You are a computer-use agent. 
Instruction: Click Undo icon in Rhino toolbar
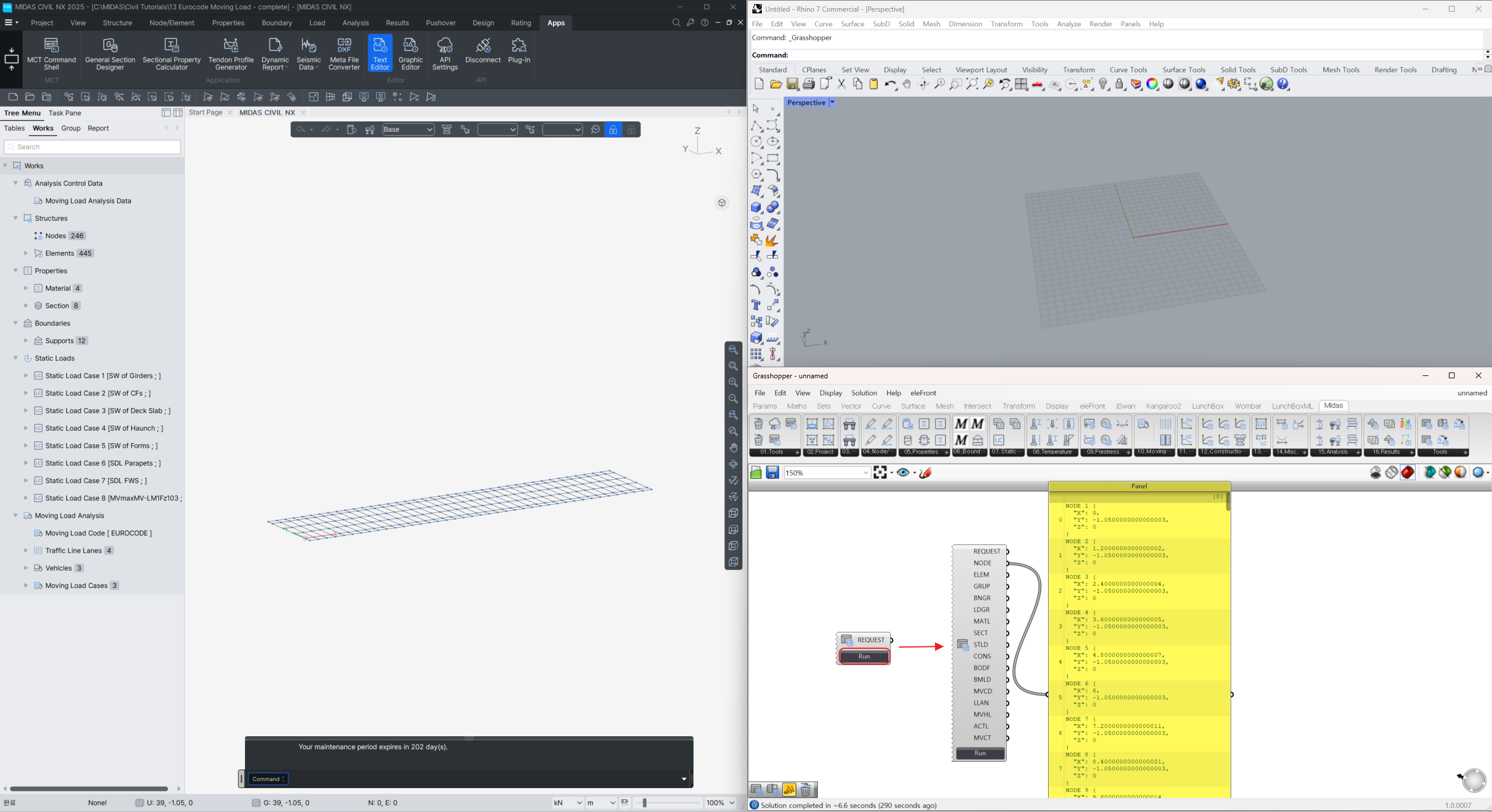(890, 85)
